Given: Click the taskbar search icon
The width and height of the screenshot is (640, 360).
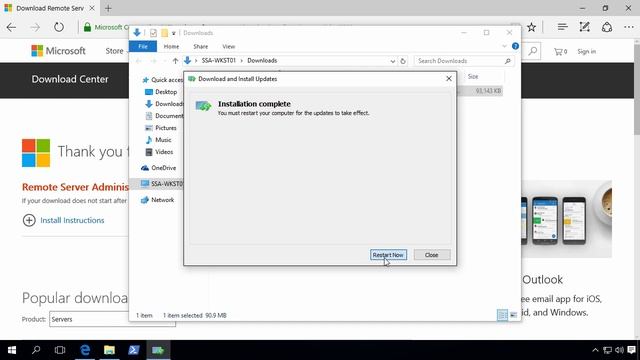Looking at the screenshot, I should (36, 350).
